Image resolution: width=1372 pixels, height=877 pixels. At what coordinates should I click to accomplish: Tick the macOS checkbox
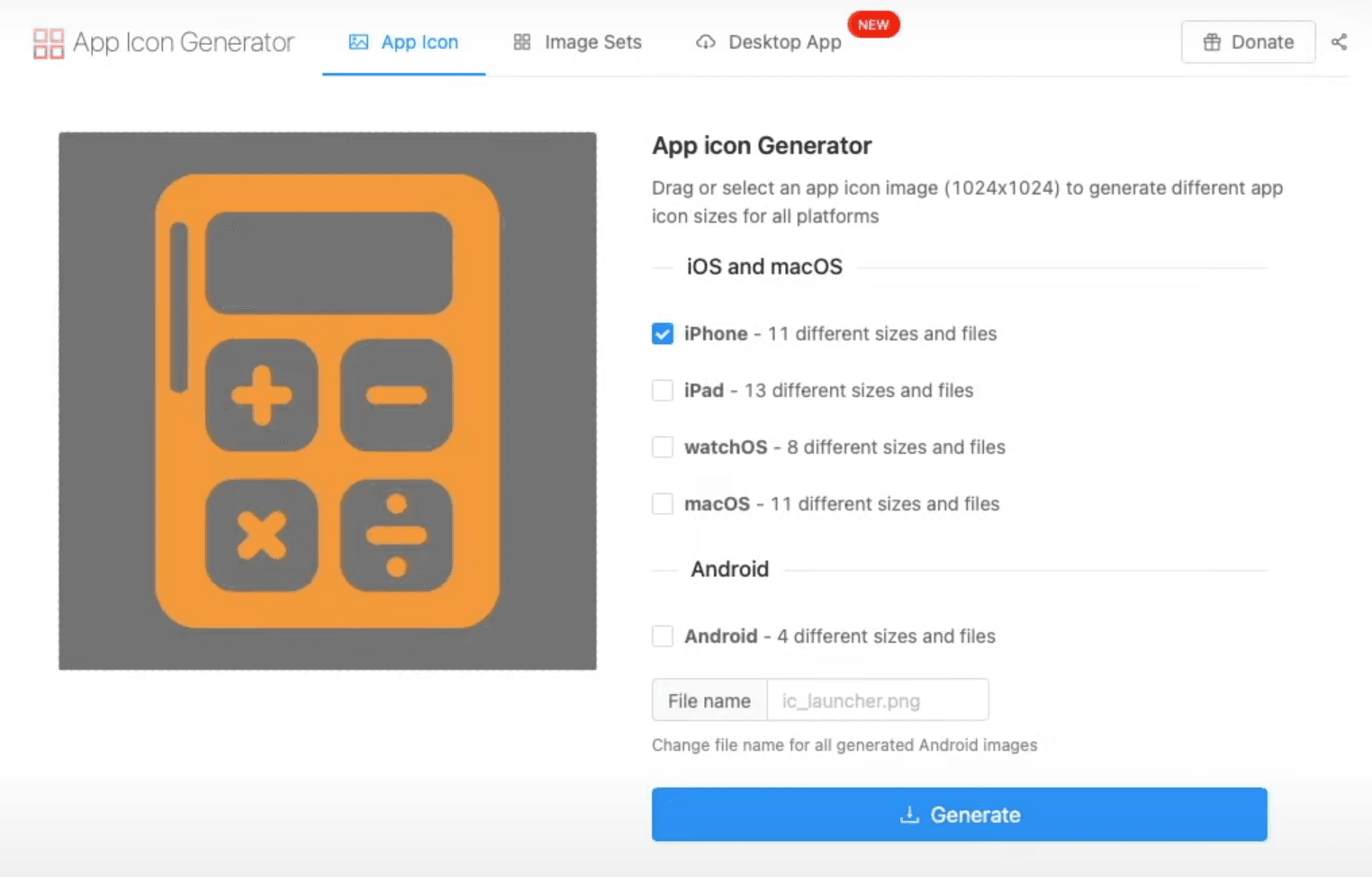(663, 504)
